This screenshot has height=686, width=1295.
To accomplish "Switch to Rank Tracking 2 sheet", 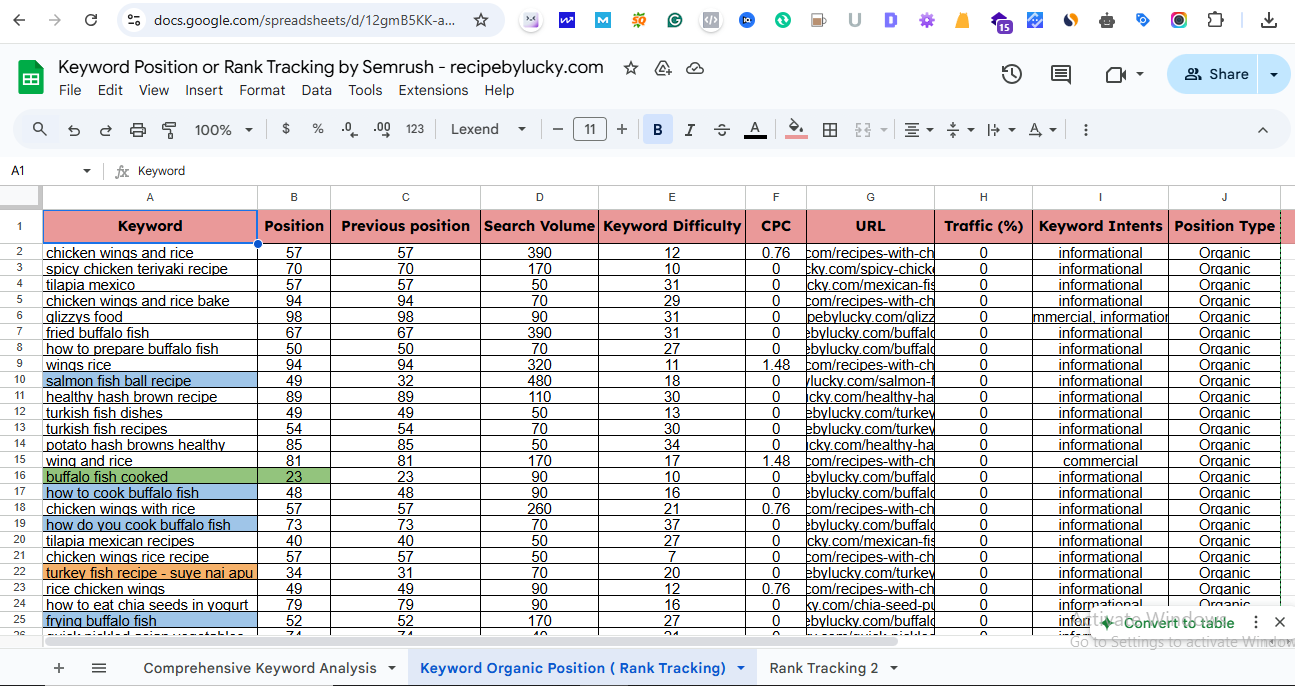I will tap(824, 668).
